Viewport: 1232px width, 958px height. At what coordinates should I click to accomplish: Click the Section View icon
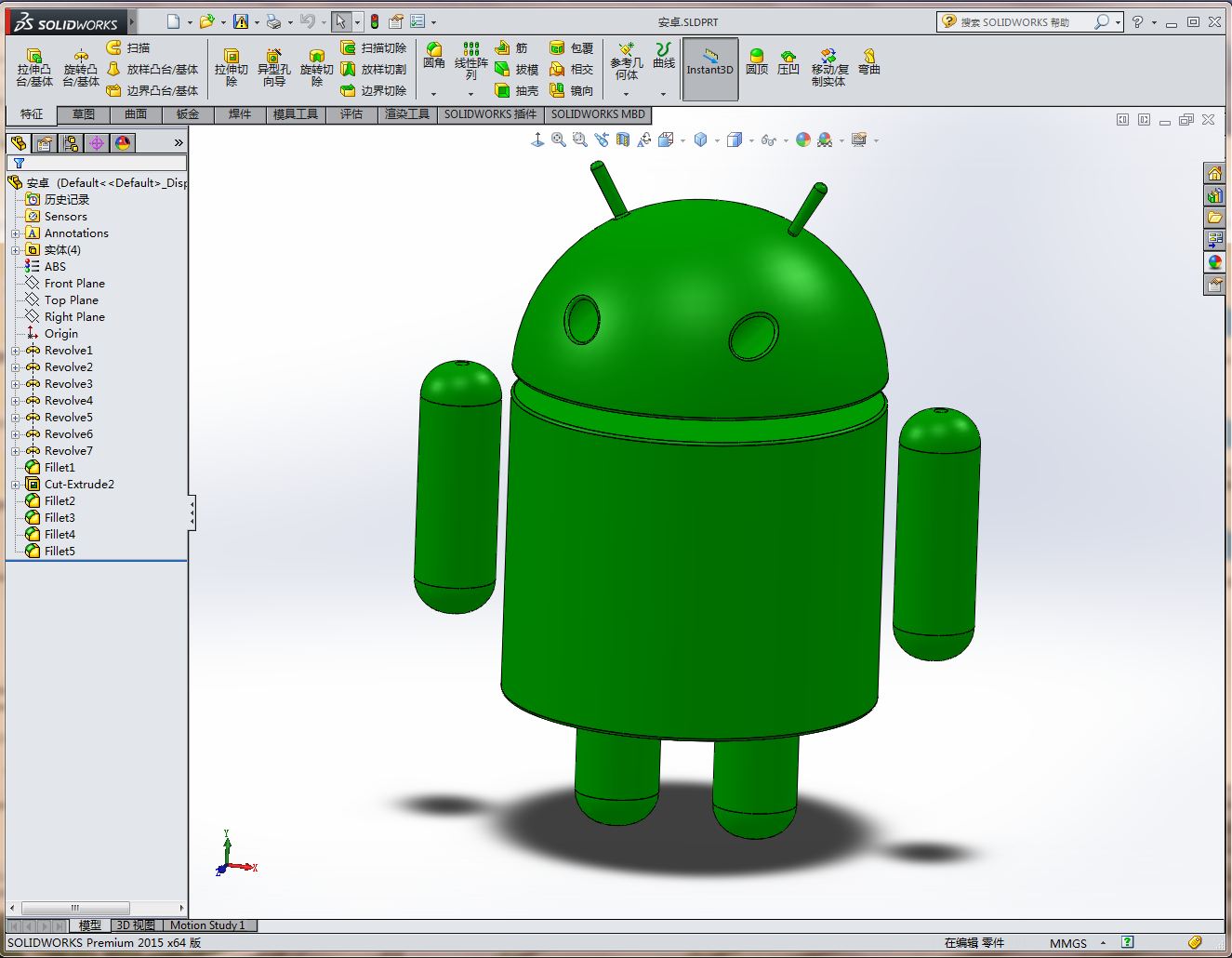[623, 140]
